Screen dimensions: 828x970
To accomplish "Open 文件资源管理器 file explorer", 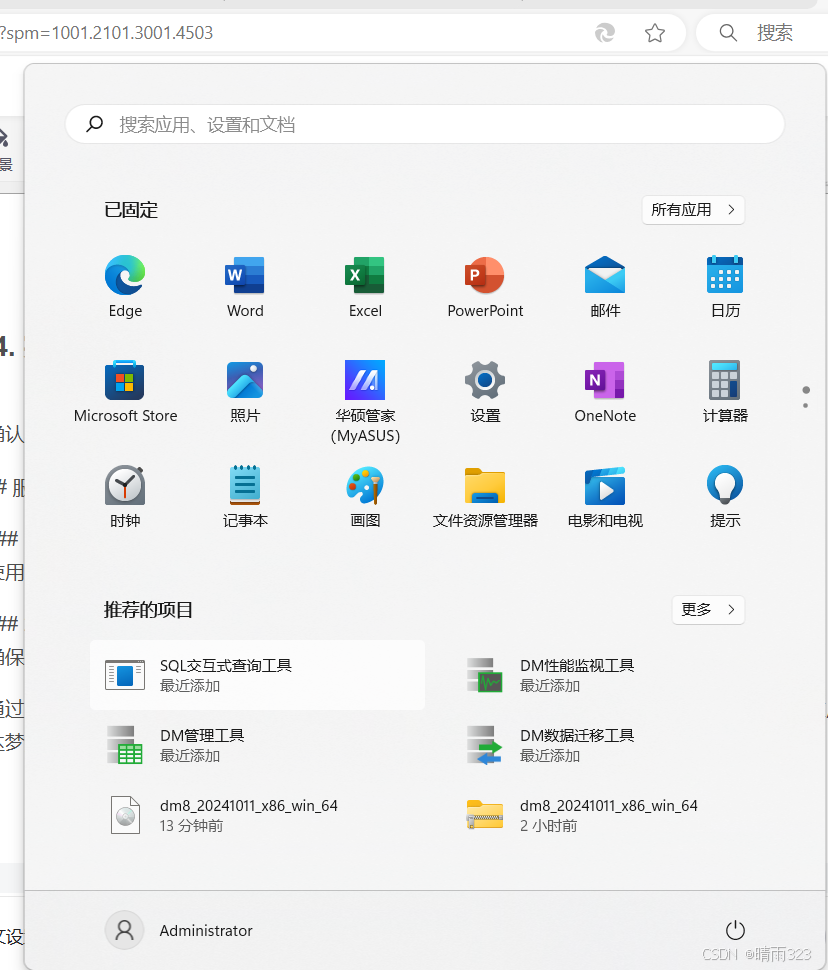I will pyautogui.click(x=485, y=497).
